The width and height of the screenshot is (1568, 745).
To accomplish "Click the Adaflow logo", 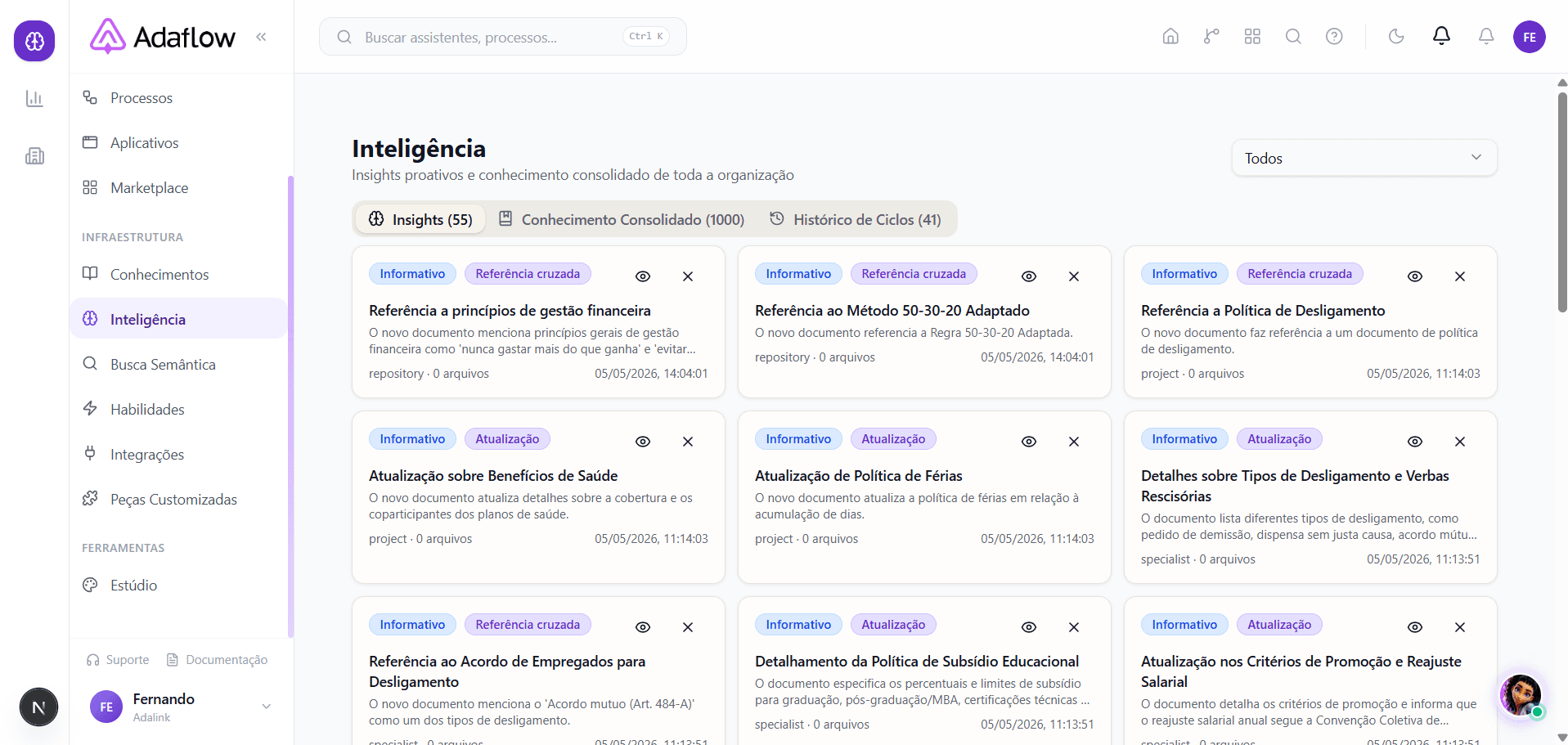I will pos(163,37).
